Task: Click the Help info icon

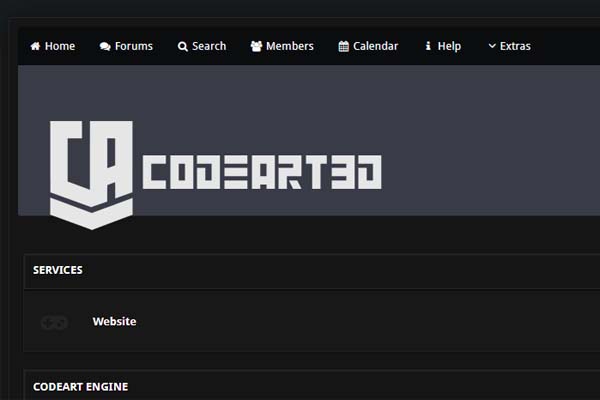Action: (428, 46)
